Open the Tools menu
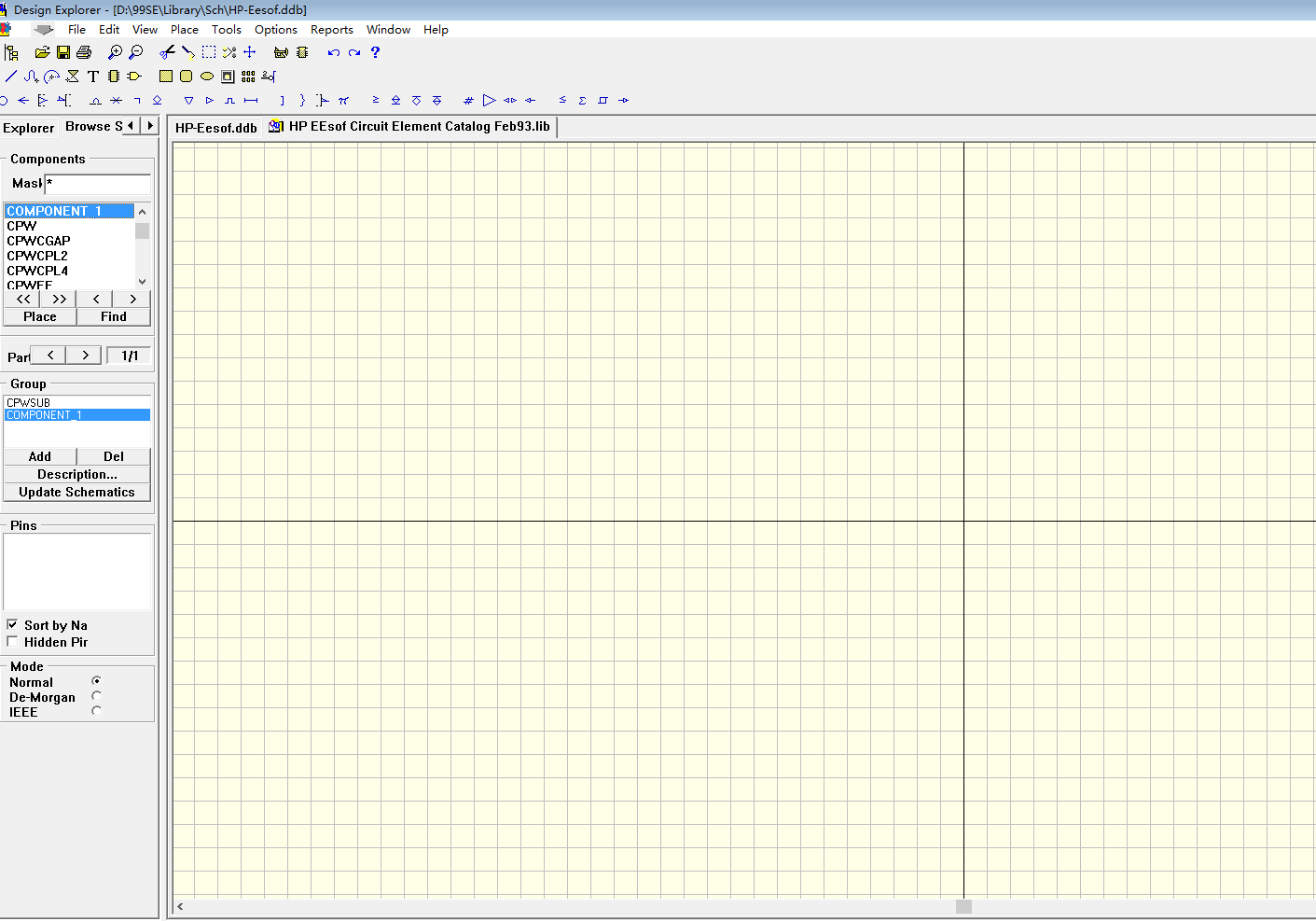The width and height of the screenshot is (1316, 921). (226, 30)
